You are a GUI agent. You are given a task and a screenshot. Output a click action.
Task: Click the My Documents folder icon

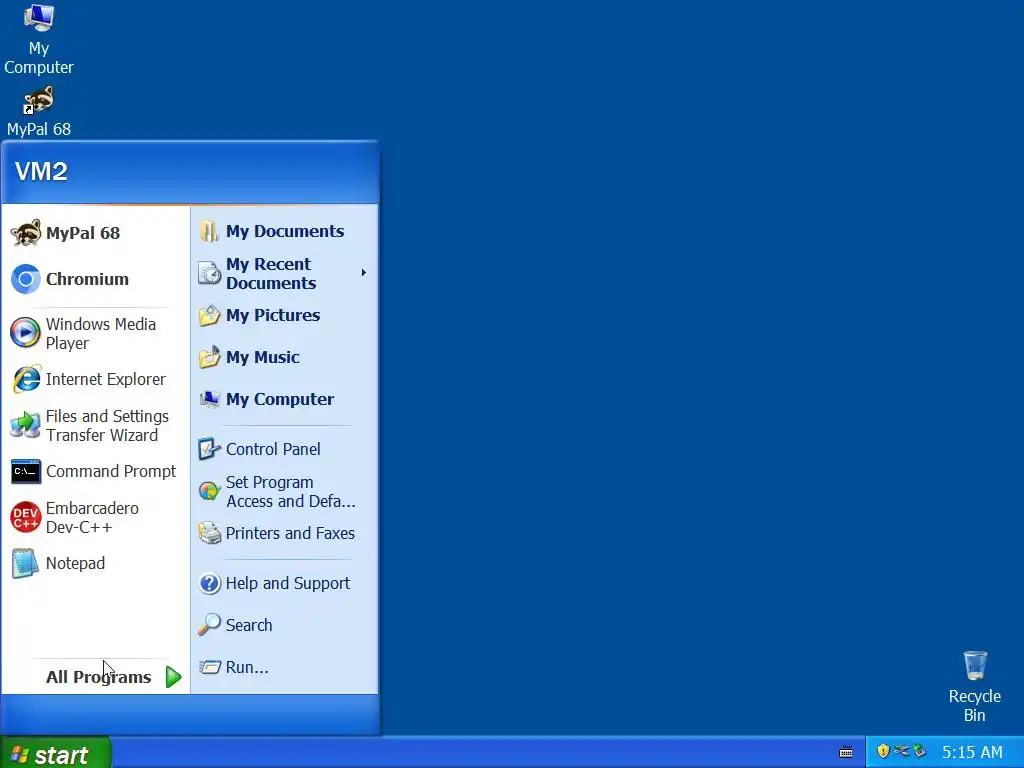coord(209,231)
